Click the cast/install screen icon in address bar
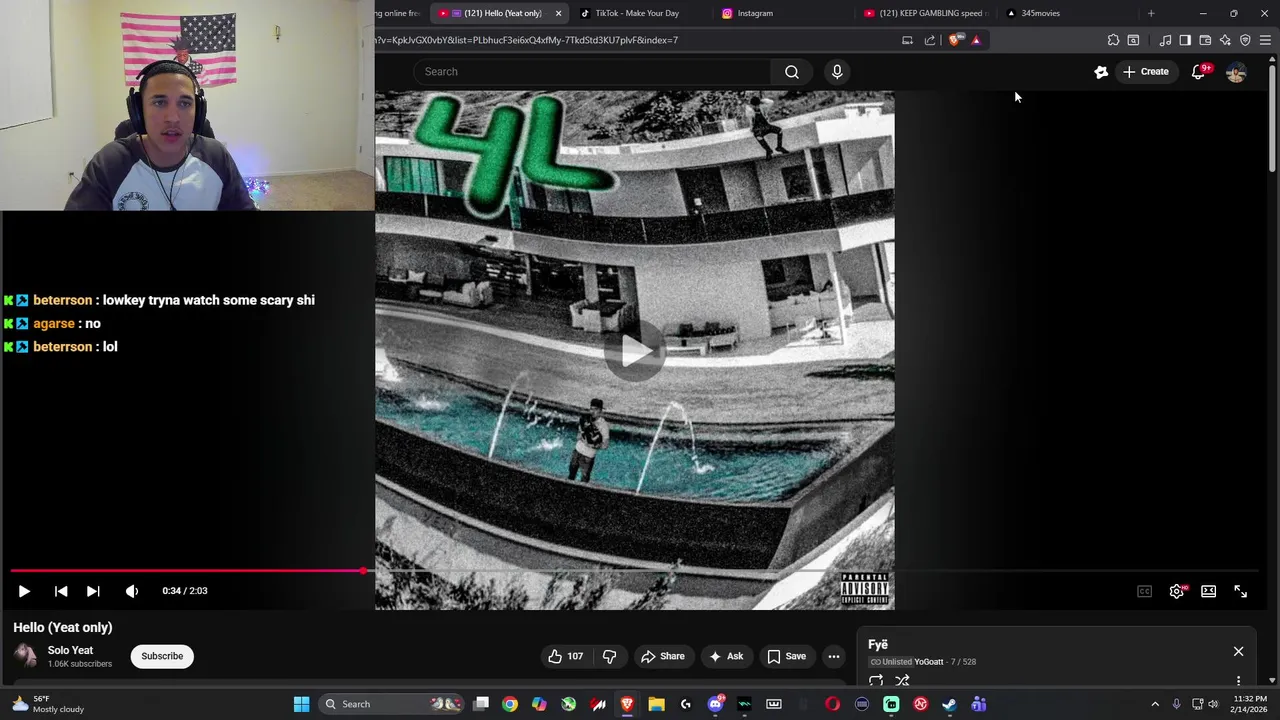 (907, 40)
